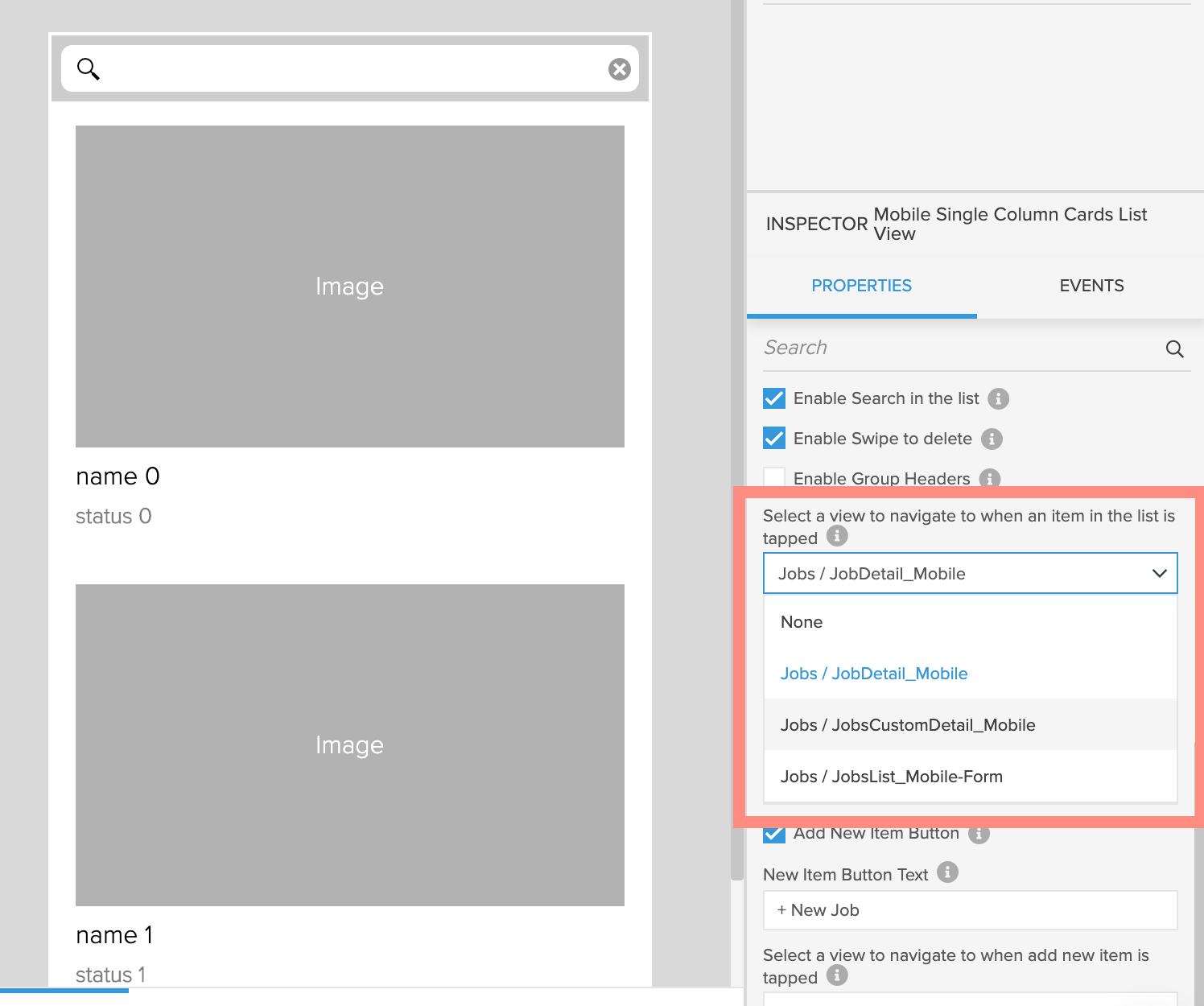The width and height of the screenshot is (1204, 1006).
Task: Switch to the EVENTS tab
Action: pyautogui.click(x=1091, y=286)
